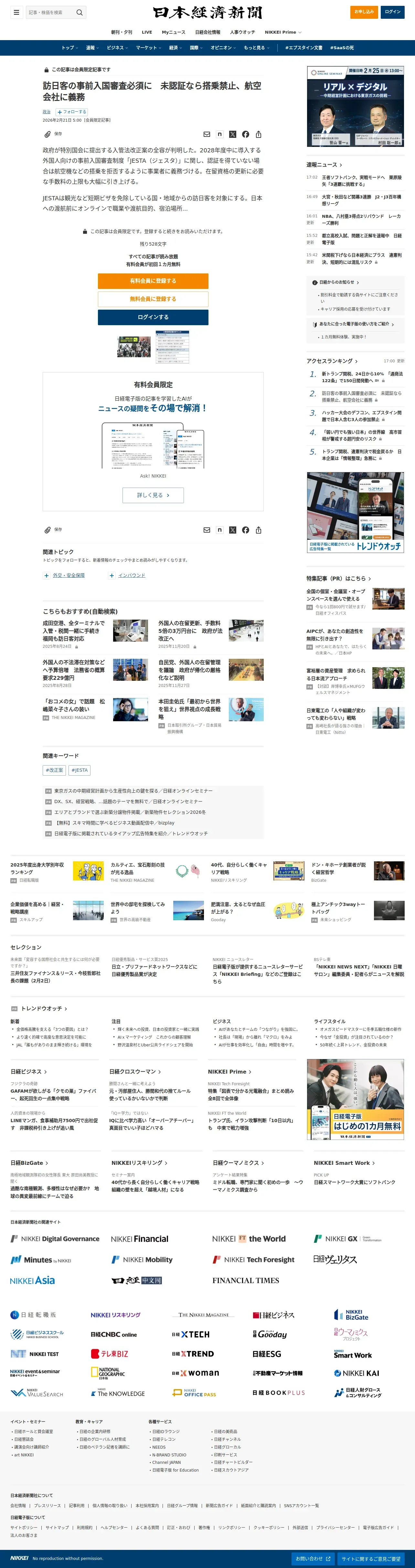The height and width of the screenshot is (1568, 415).
Task: Open the share-sheet icon under the headline
Action: tap(258, 134)
